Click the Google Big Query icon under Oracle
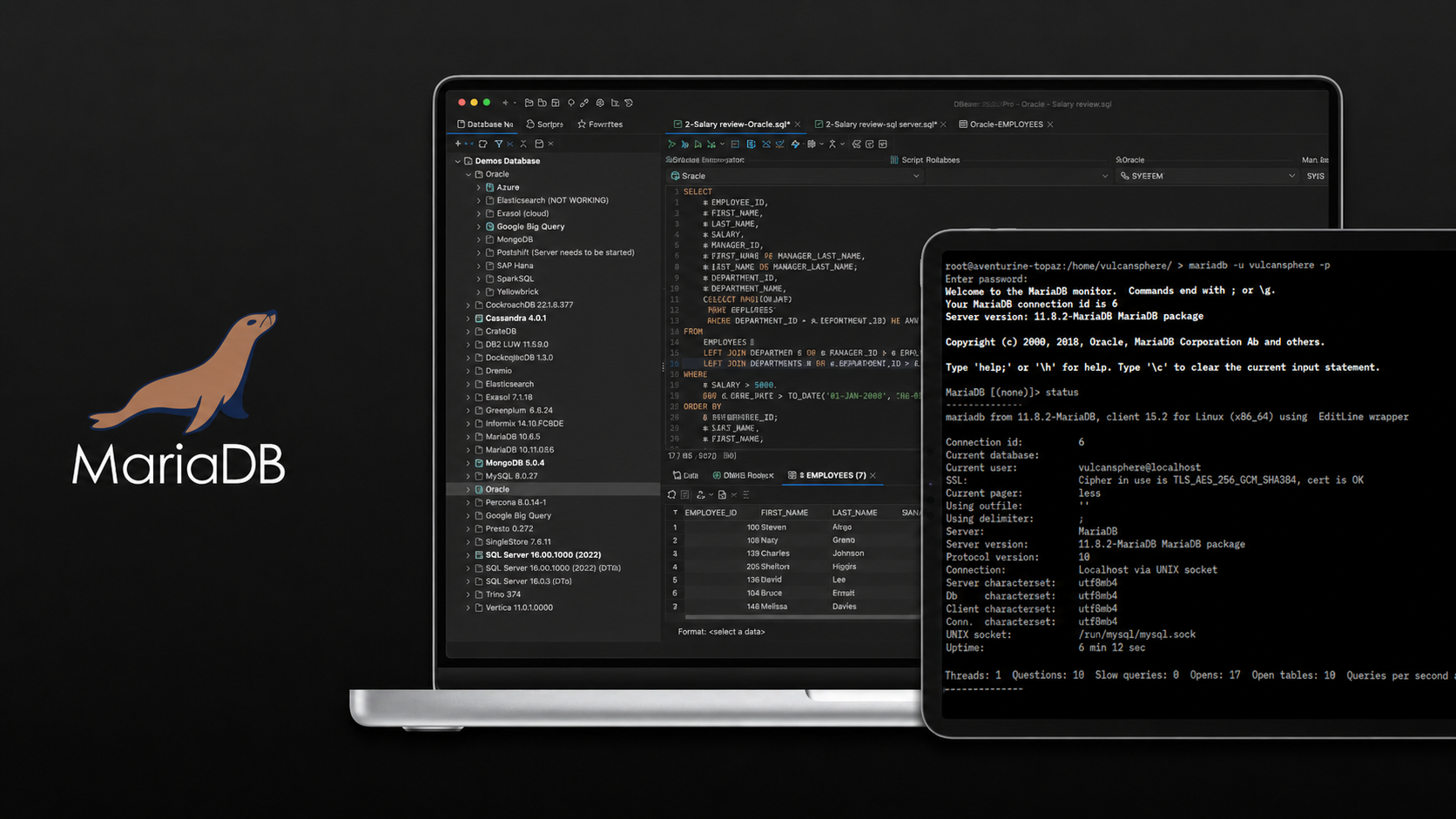The image size is (1456, 819). pos(489,226)
